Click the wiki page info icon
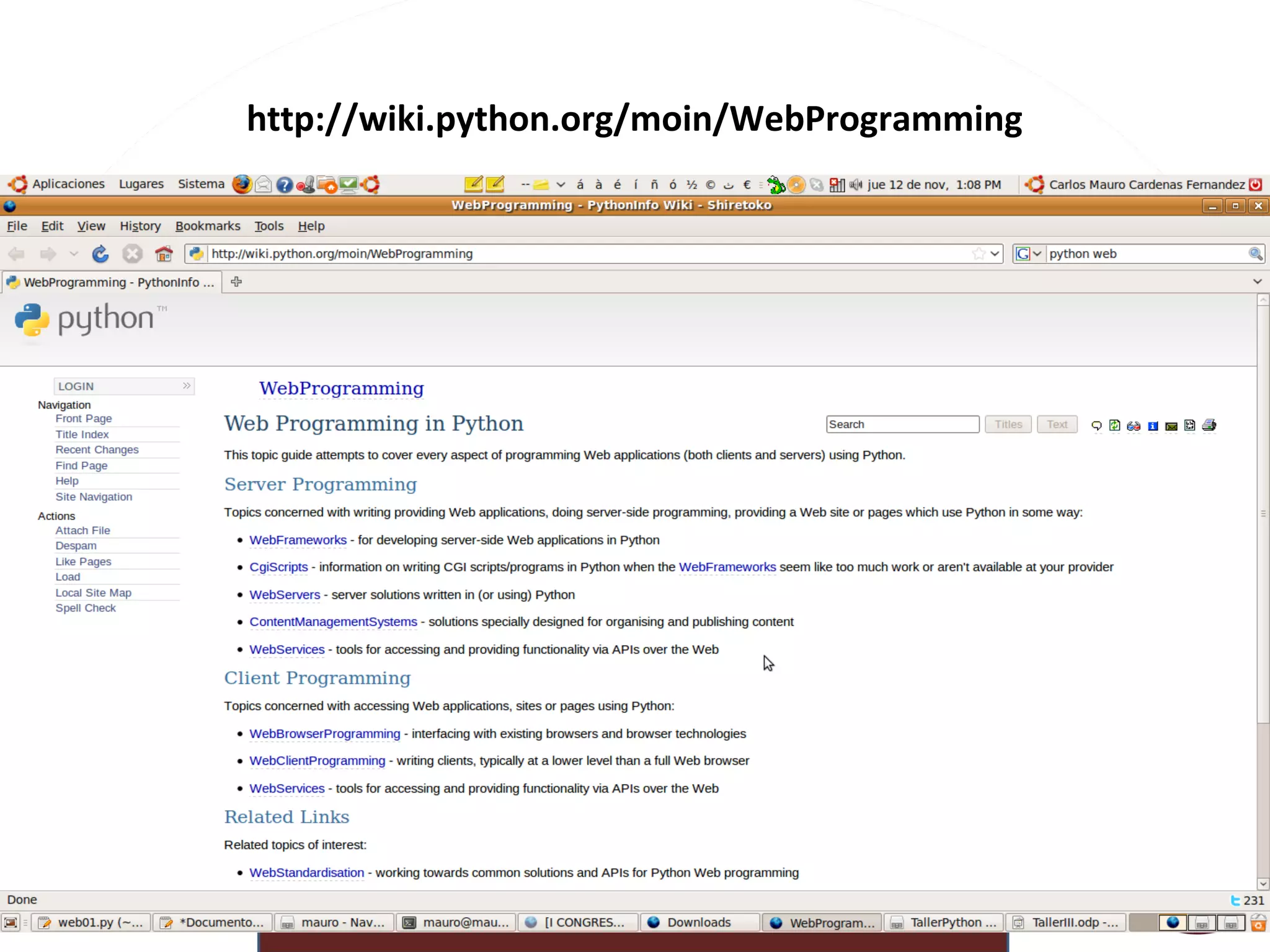This screenshot has height=952, width=1270. 1153,426
